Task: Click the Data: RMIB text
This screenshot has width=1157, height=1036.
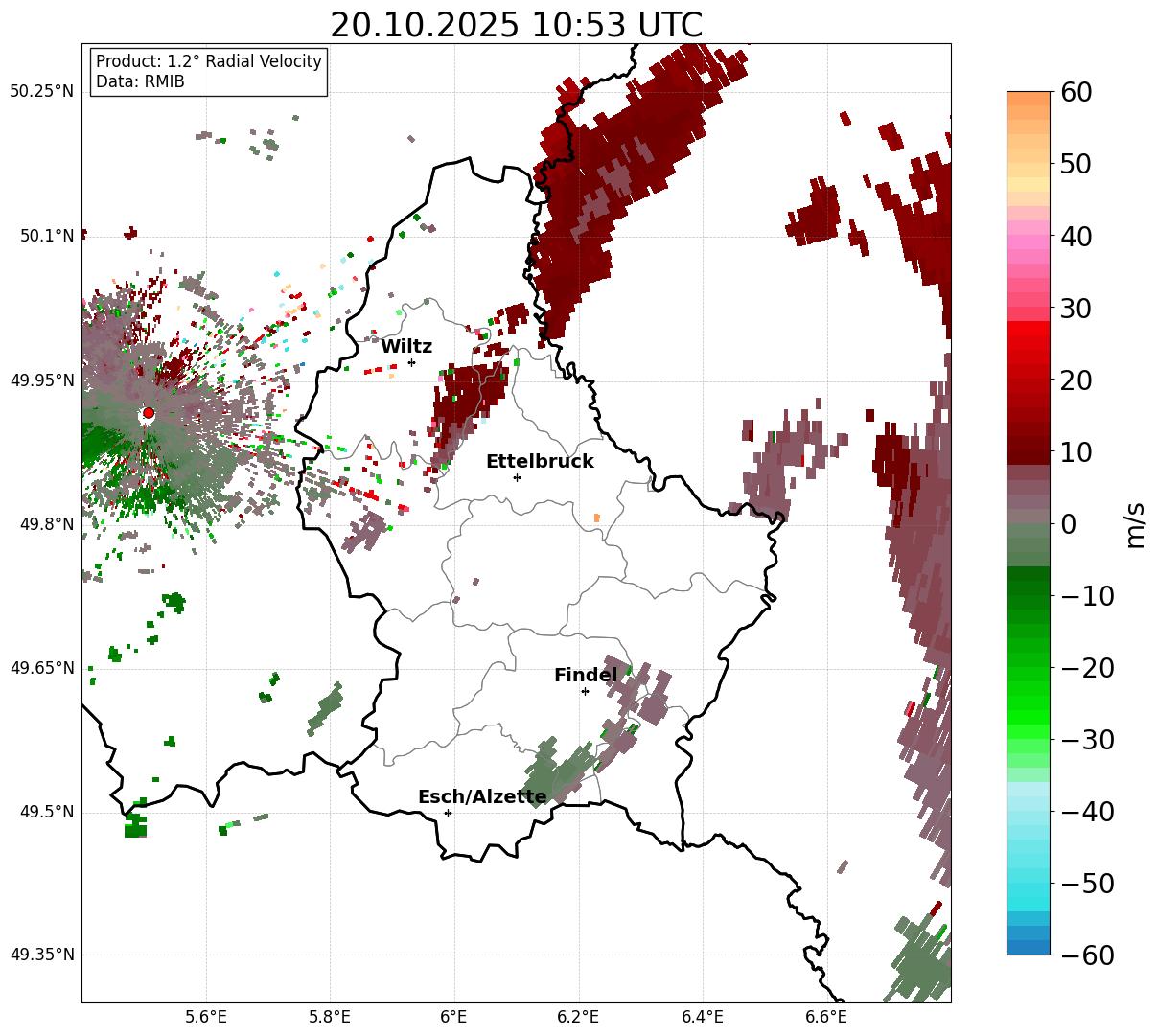Action: click(140, 81)
